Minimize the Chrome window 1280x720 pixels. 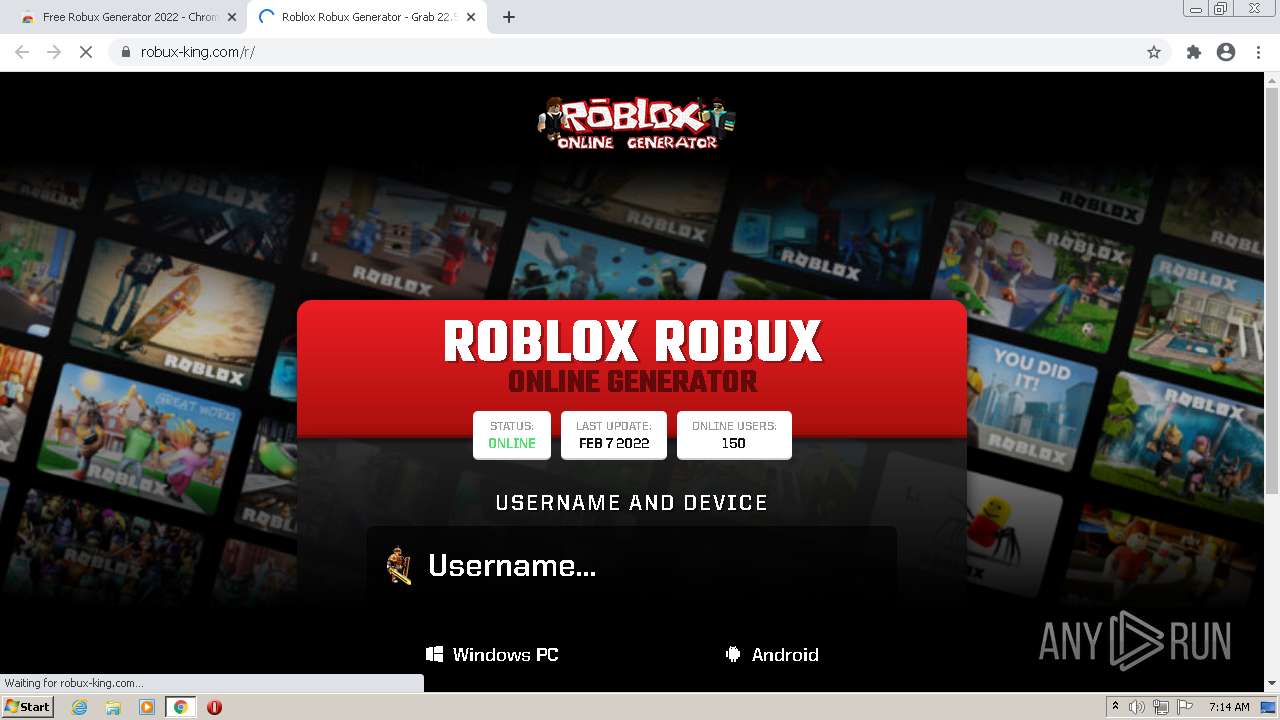(x=1195, y=8)
